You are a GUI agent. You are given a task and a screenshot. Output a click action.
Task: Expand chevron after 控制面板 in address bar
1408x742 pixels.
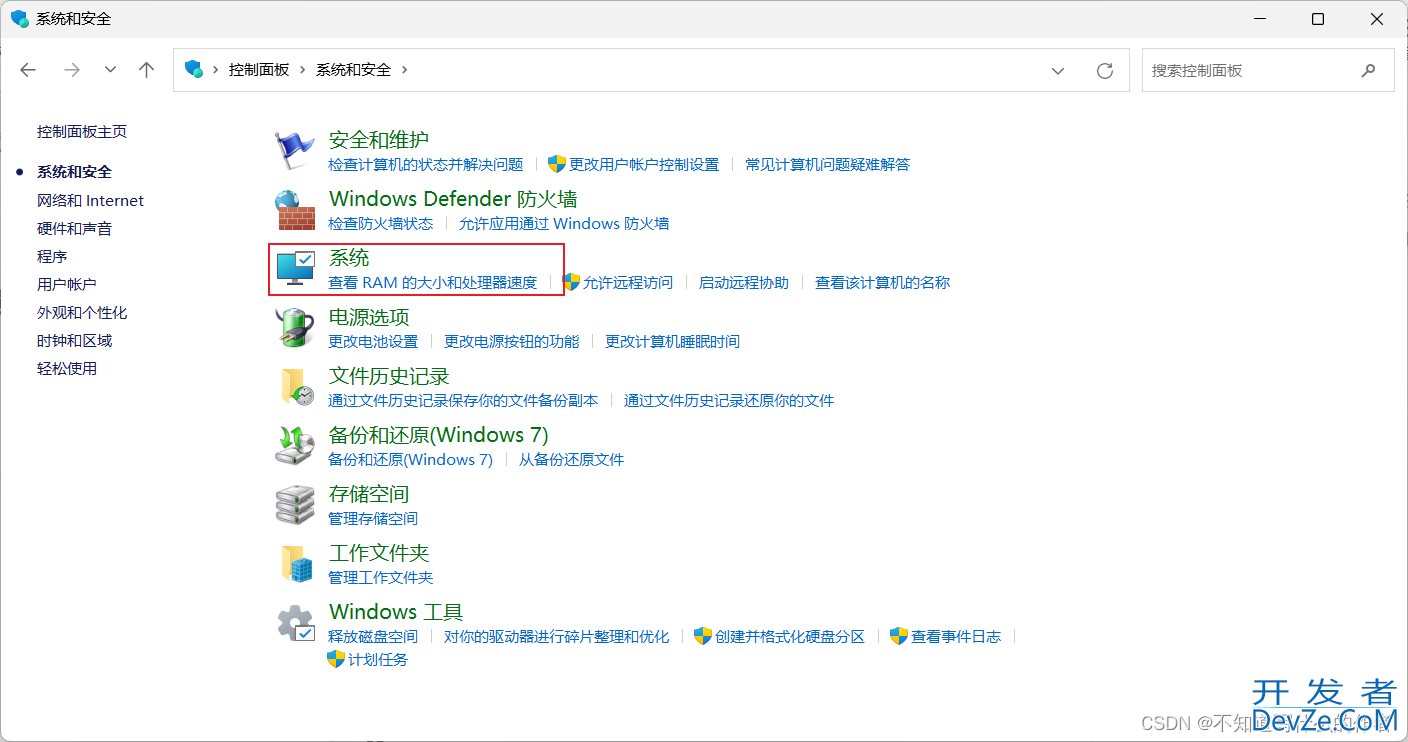(x=302, y=69)
